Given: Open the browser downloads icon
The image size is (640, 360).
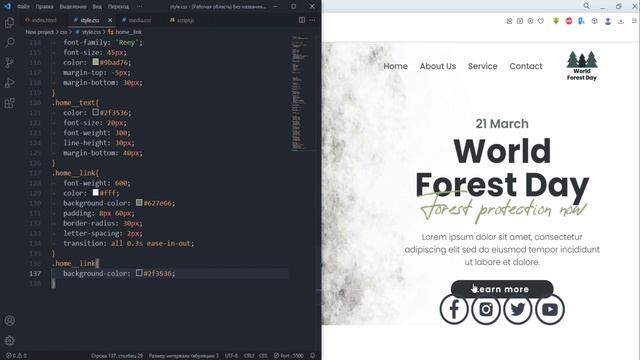Looking at the screenshot, I should 621,21.
